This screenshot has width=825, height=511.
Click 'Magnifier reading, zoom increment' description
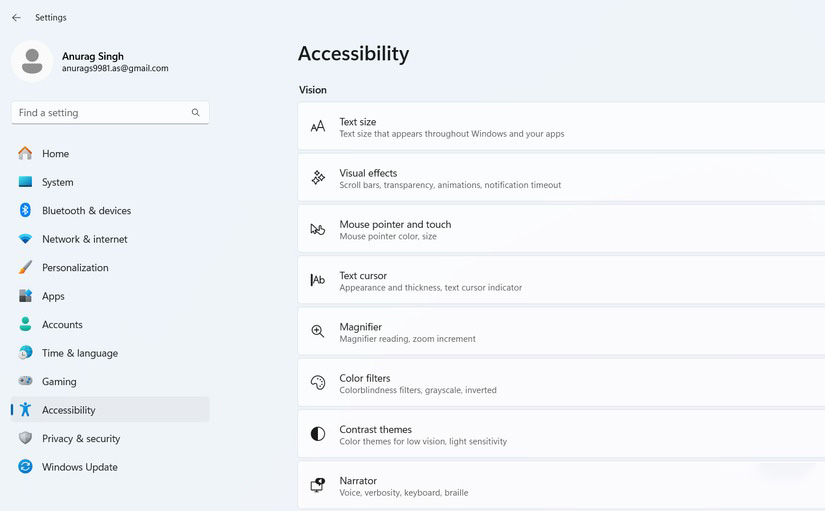click(x=407, y=339)
